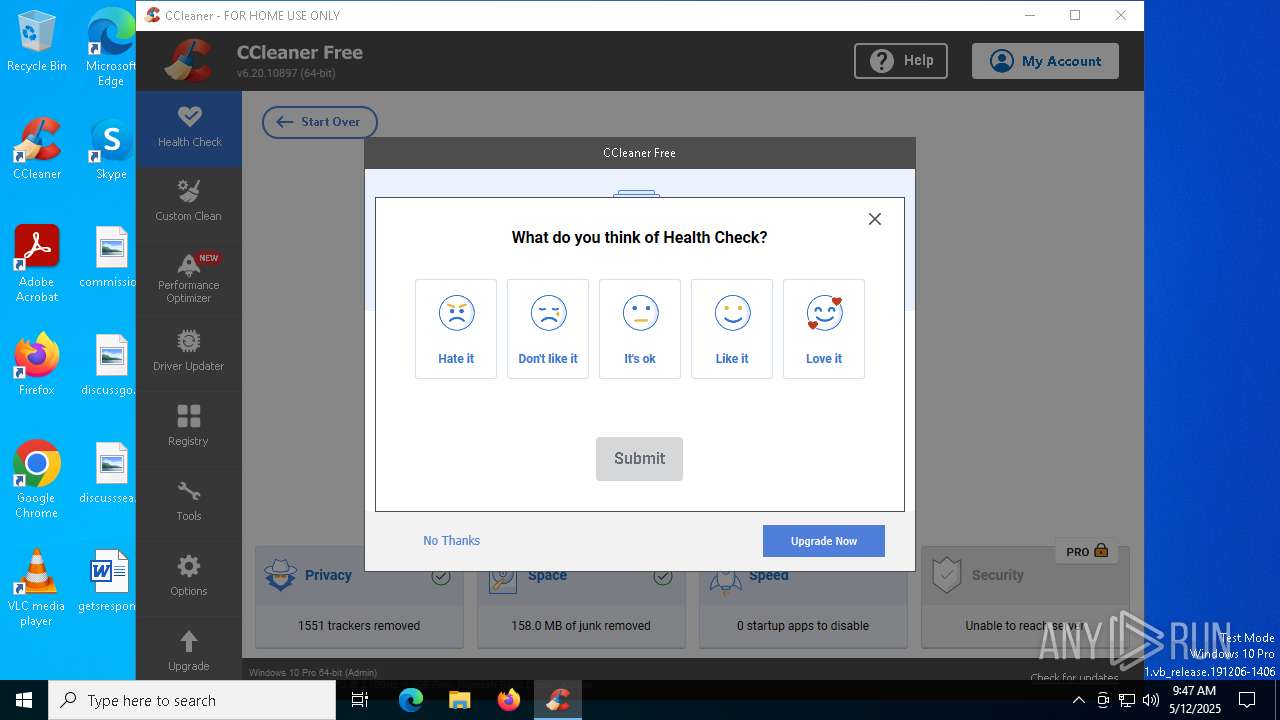
Task: Click '0 startup apps to disable' text
Action: [x=803, y=626]
